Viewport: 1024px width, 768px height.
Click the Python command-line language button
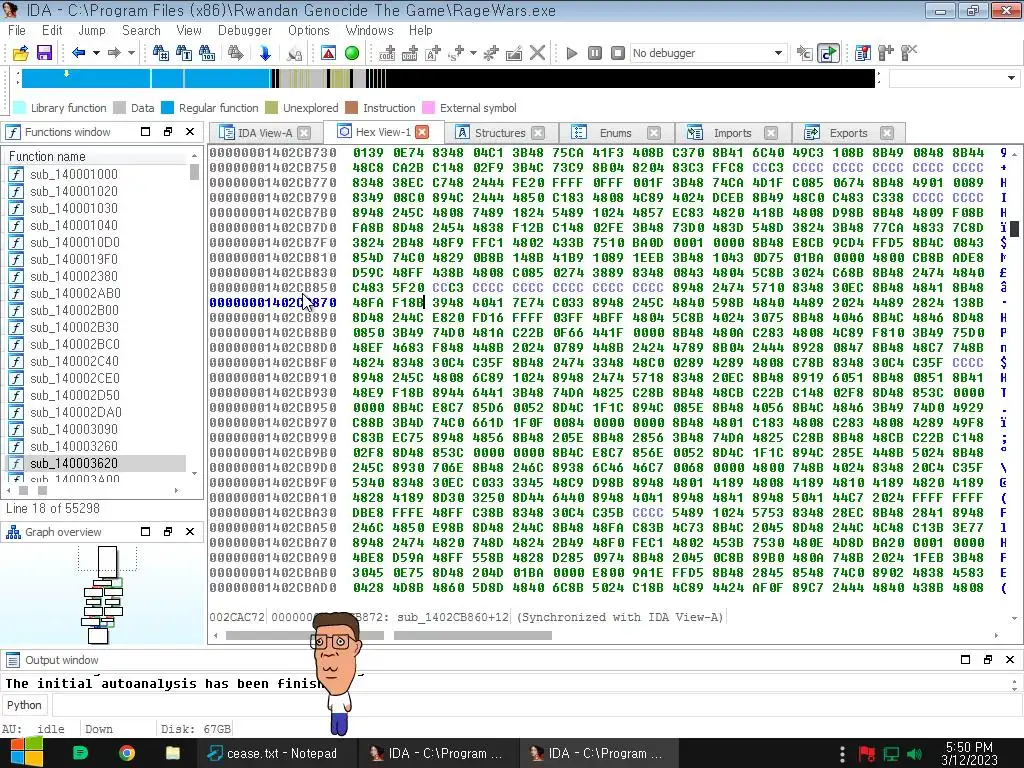coord(24,705)
